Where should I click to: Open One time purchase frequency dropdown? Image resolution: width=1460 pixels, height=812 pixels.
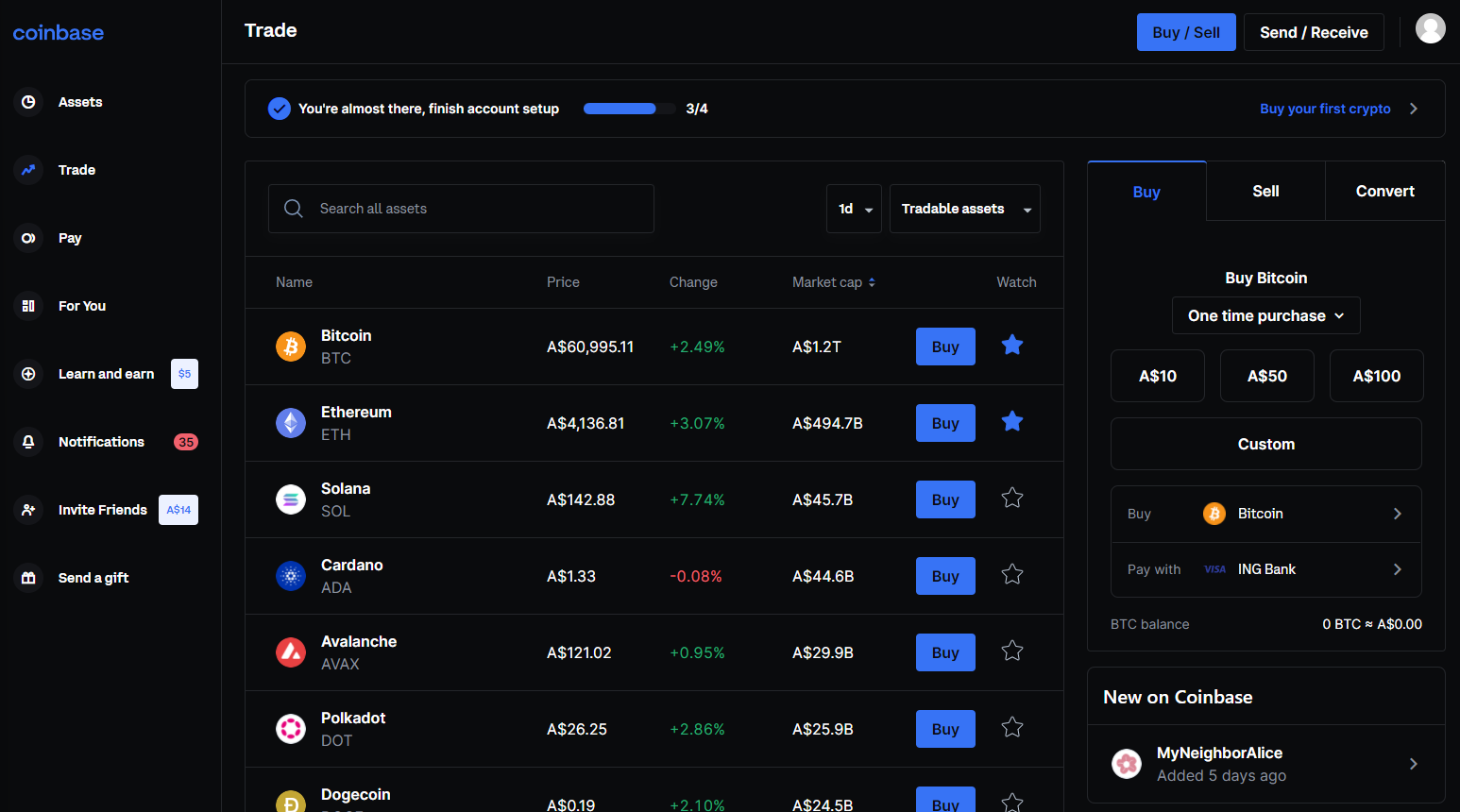coord(1265,315)
